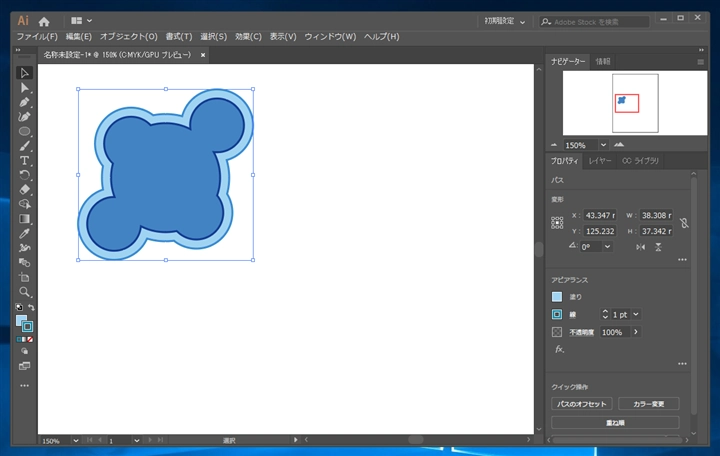Image resolution: width=720 pixels, height=456 pixels.
Task: Open the Navigator panel menu
Action: pyautogui.click(x=700, y=62)
